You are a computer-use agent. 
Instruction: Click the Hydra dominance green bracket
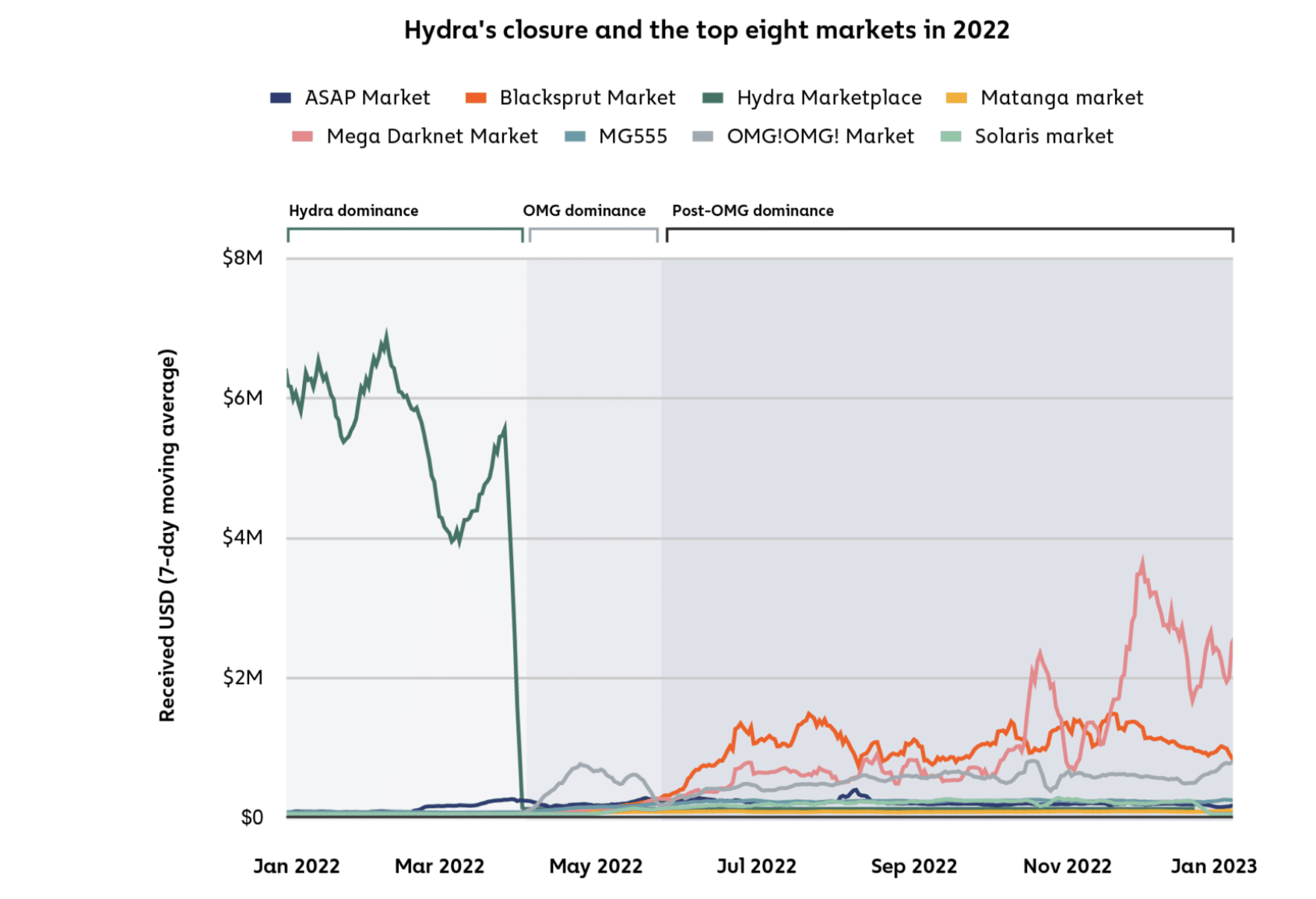click(405, 234)
